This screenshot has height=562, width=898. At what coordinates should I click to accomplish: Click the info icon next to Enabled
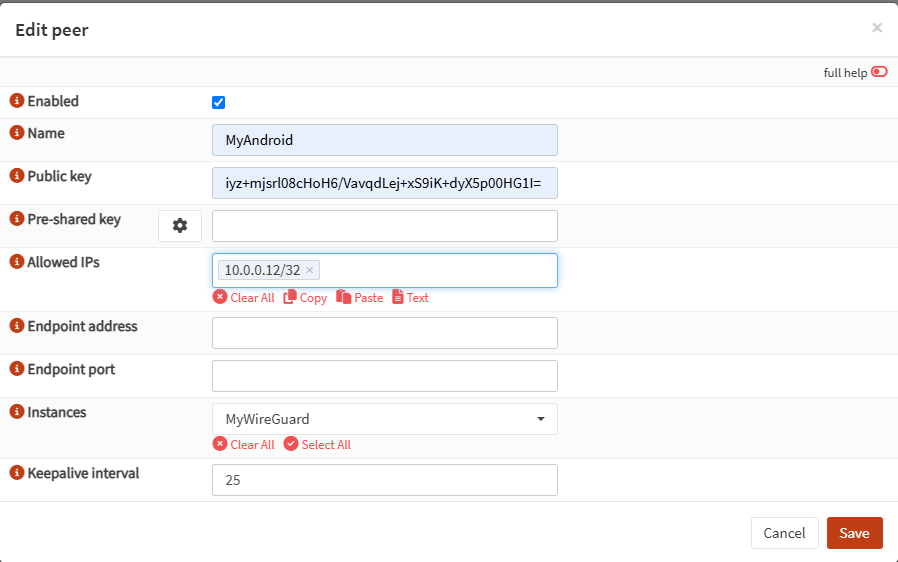(16, 101)
